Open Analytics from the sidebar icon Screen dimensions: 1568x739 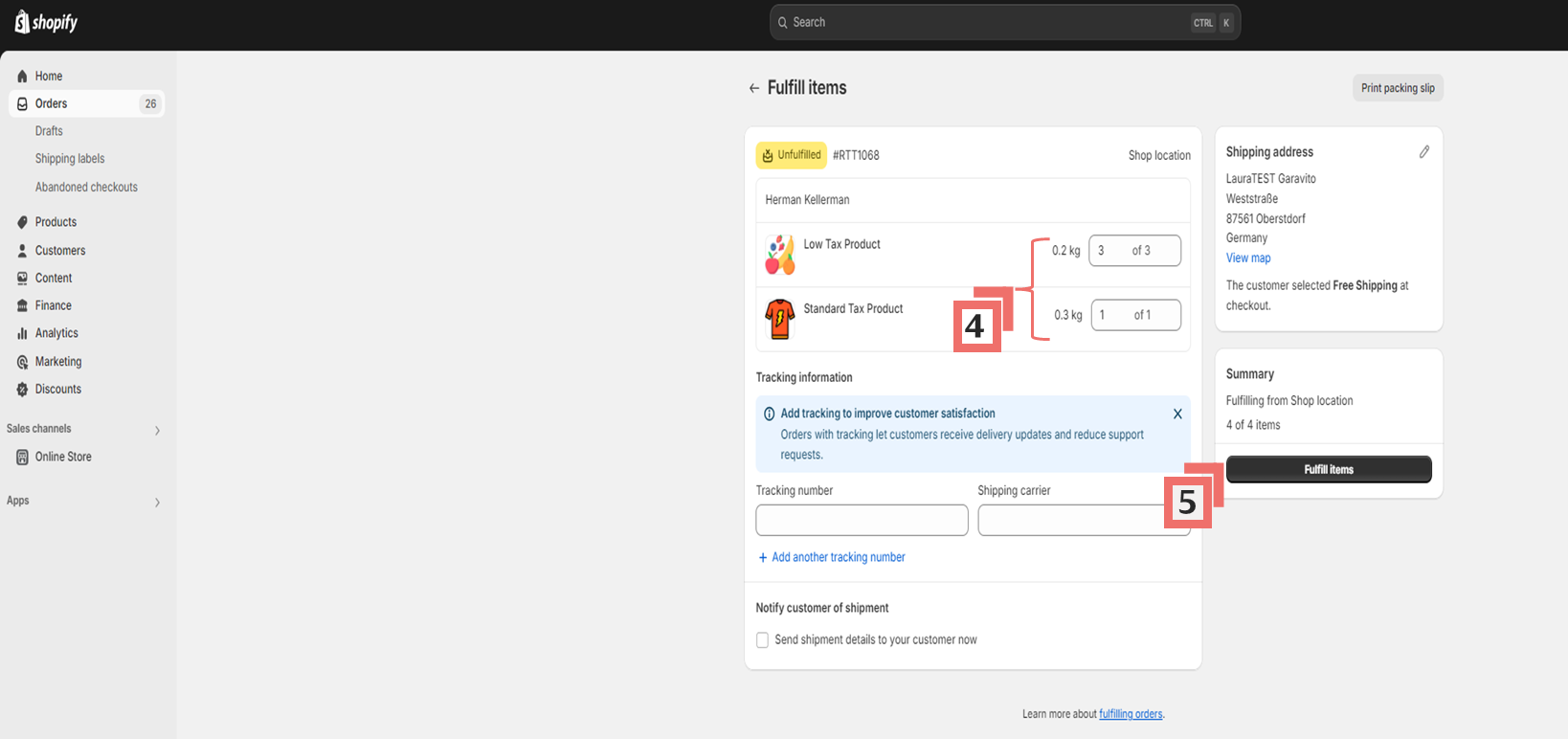[22, 334]
